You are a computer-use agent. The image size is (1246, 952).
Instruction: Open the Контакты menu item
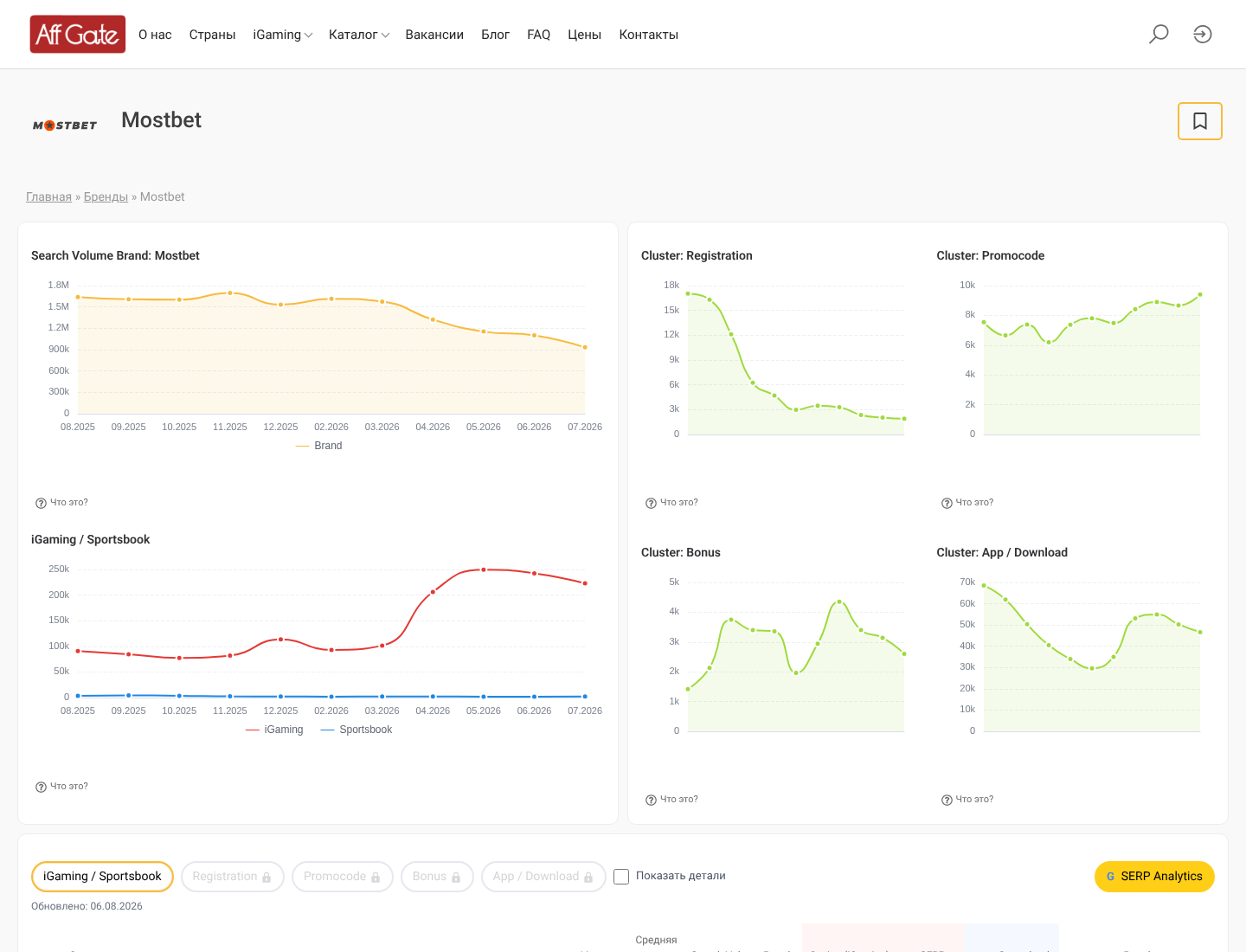pyautogui.click(x=648, y=35)
